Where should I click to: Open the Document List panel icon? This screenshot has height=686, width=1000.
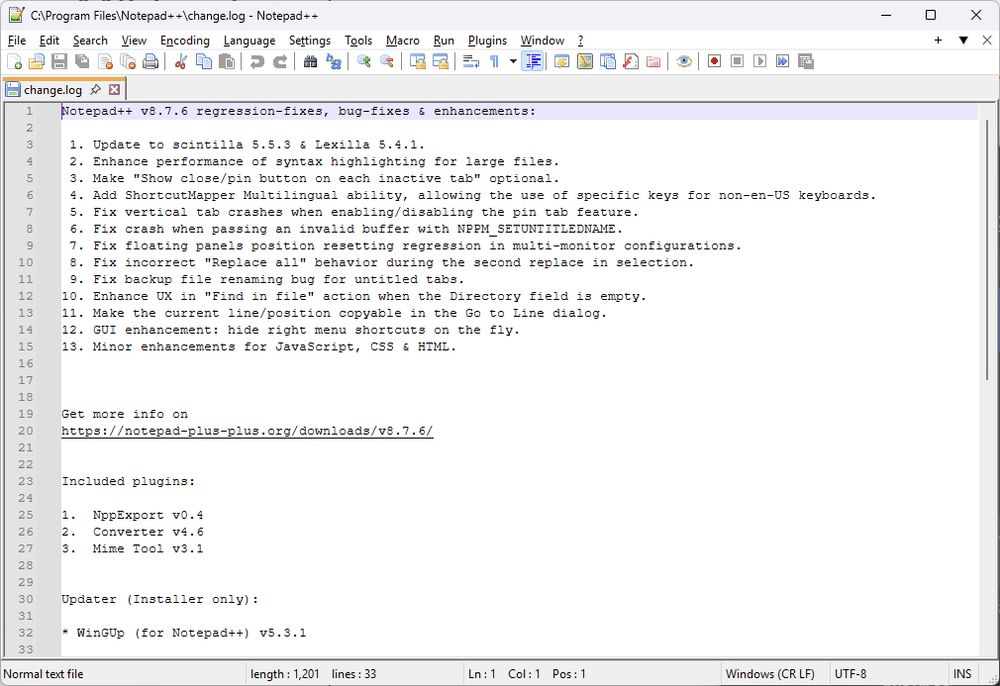pyautogui.click(x=608, y=61)
